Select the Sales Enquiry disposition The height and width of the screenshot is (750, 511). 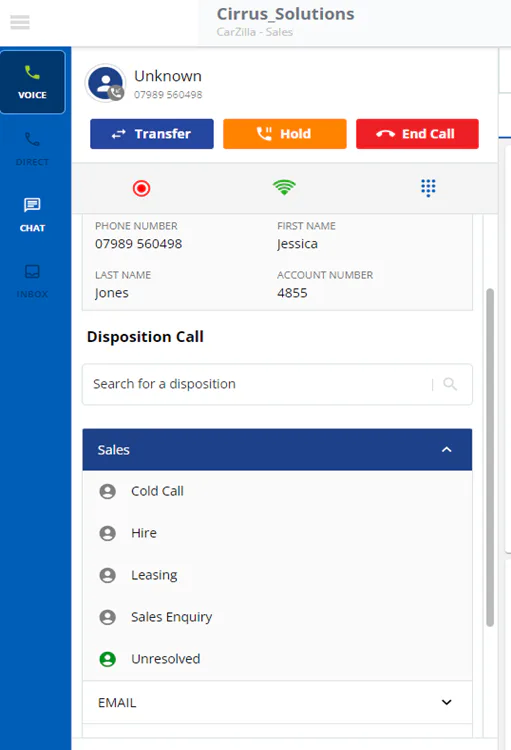pos(277,617)
